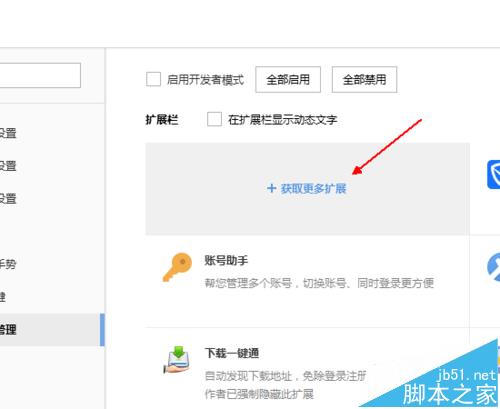This screenshot has width=500, height=409.
Task: Click the 全部启用 button
Action: (288, 79)
